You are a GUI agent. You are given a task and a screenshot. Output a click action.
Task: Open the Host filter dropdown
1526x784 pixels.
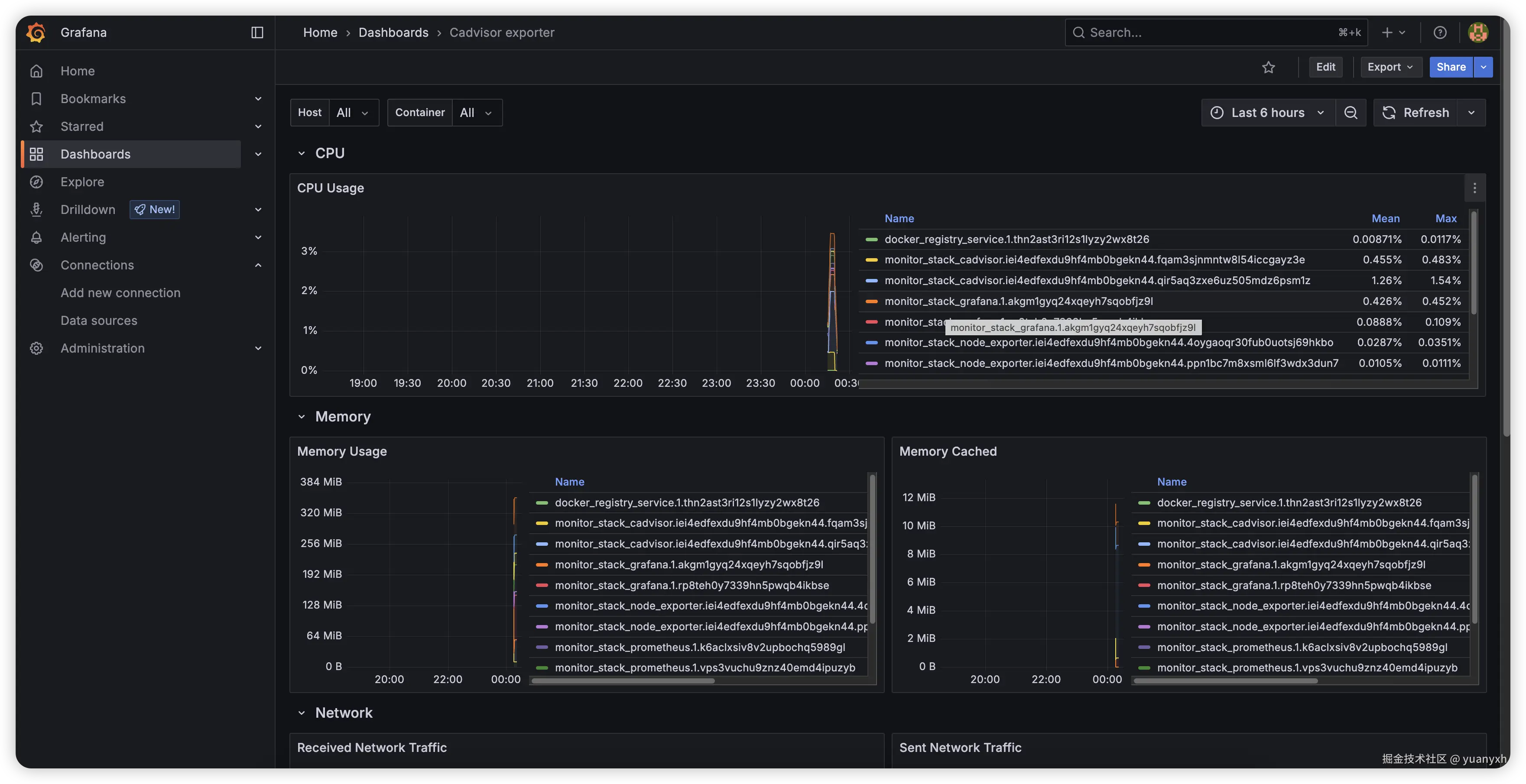coord(353,112)
